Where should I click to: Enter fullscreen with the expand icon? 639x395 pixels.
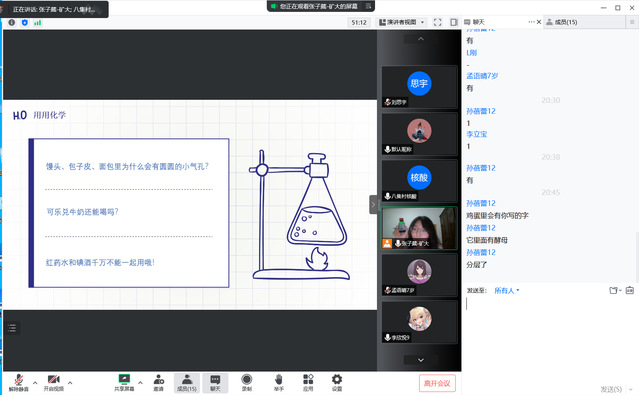437,22
